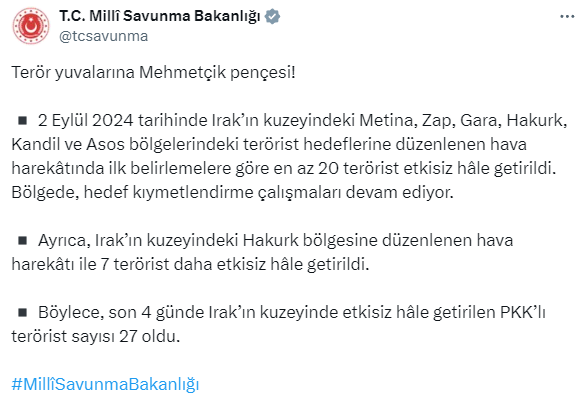Open the three-dot more options menu
Screen dimensions: 581x399
pos(567,17)
